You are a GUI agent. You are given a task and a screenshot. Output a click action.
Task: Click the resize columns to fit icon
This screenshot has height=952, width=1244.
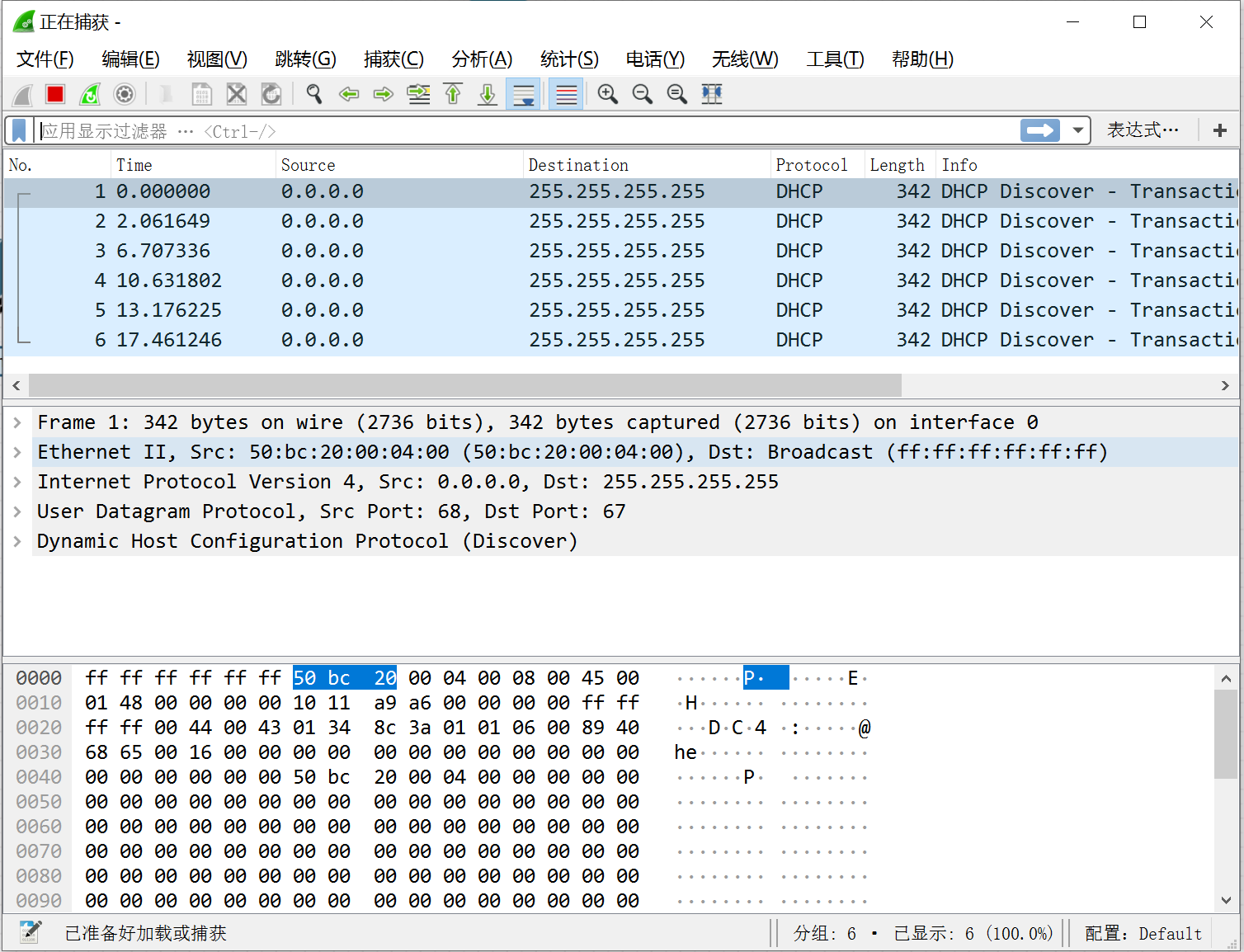pyautogui.click(x=712, y=95)
